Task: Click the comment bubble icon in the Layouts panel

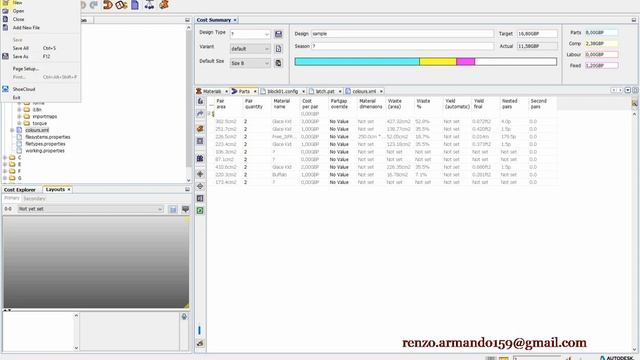Action: (185, 209)
